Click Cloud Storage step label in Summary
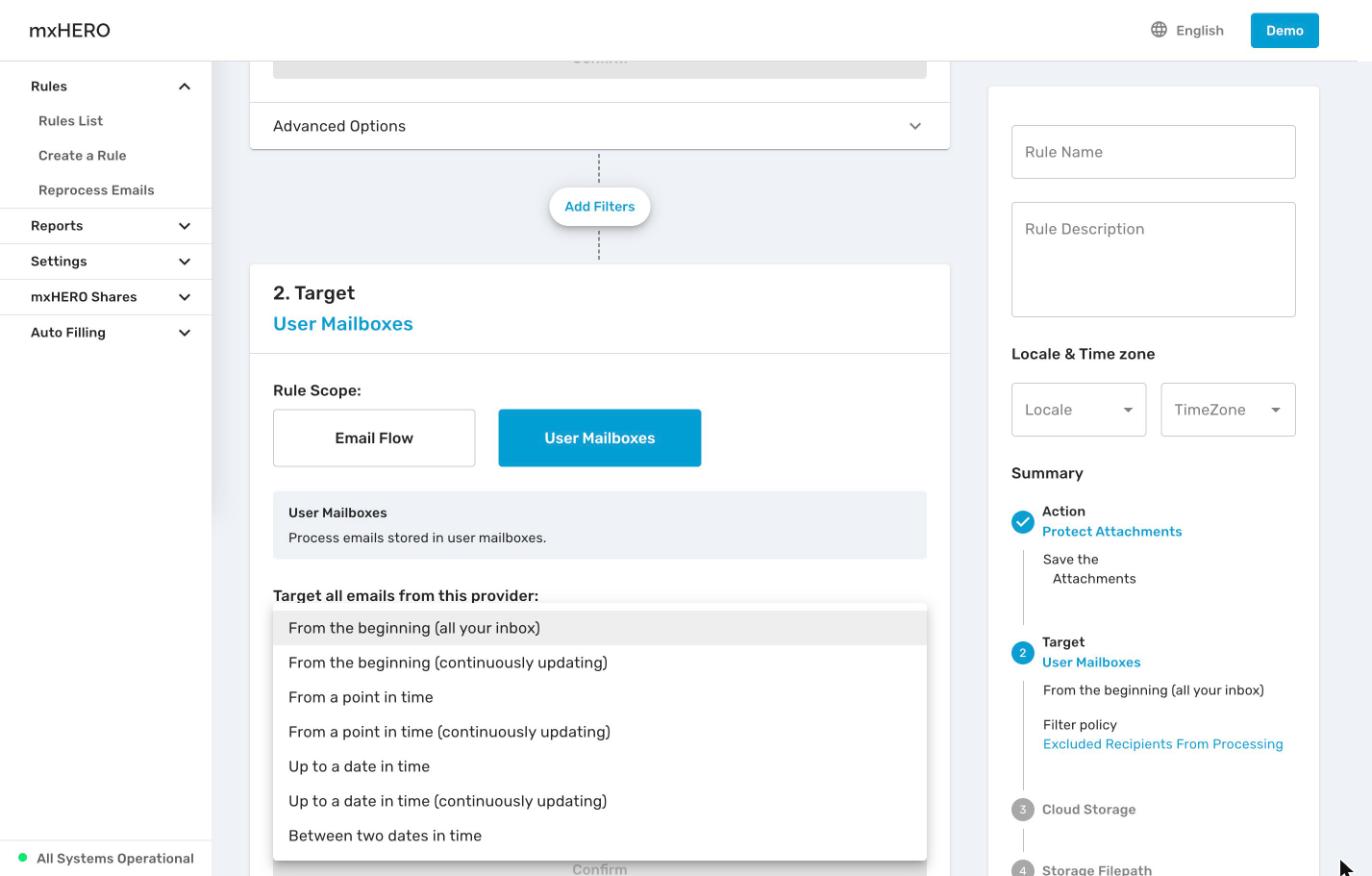This screenshot has height=876, width=1372. click(x=1088, y=810)
